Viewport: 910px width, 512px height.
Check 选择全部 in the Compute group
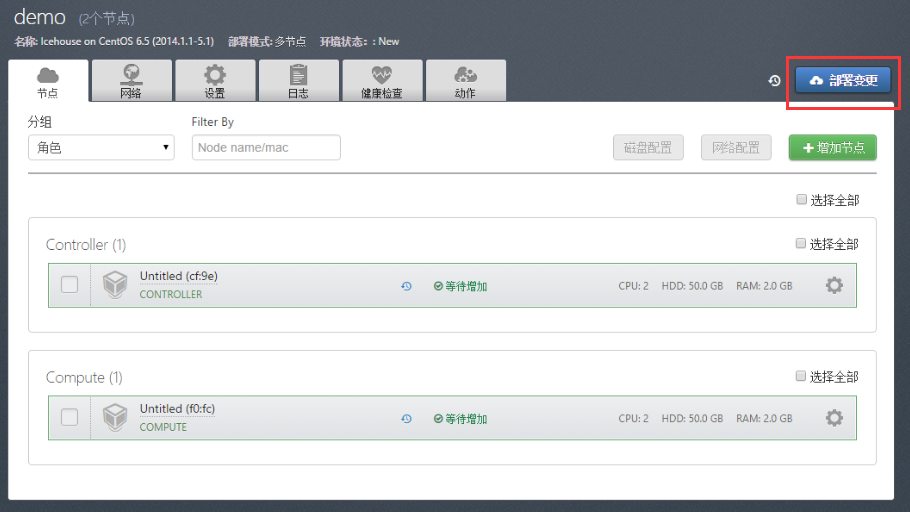click(x=801, y=376)
